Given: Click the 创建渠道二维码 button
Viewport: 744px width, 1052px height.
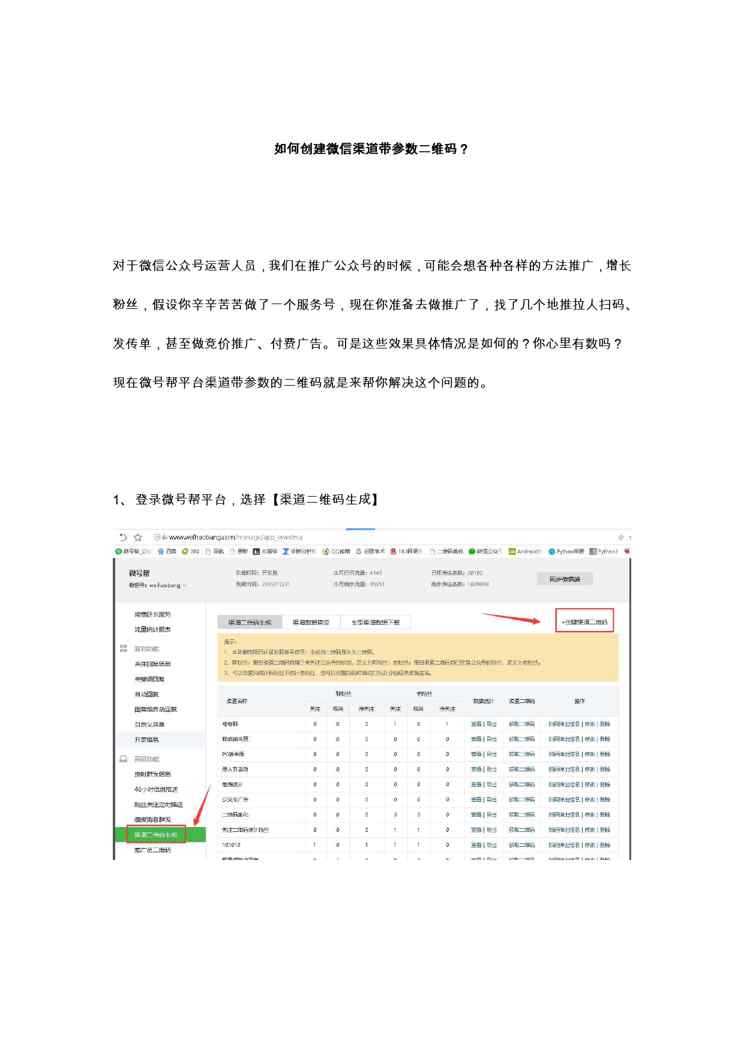Looking at the screenshot, I should coord(584,622).
